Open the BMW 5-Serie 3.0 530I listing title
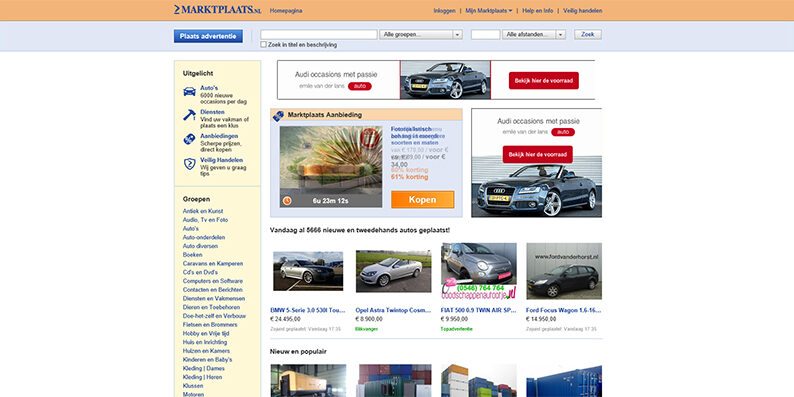 pos(308,310)
